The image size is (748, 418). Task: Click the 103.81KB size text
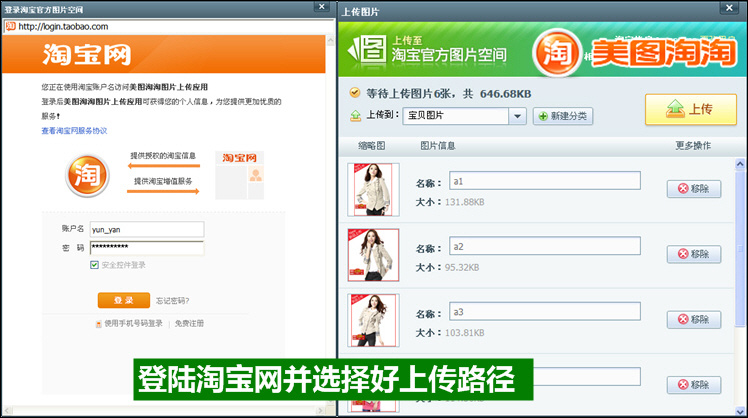[464, 333]
